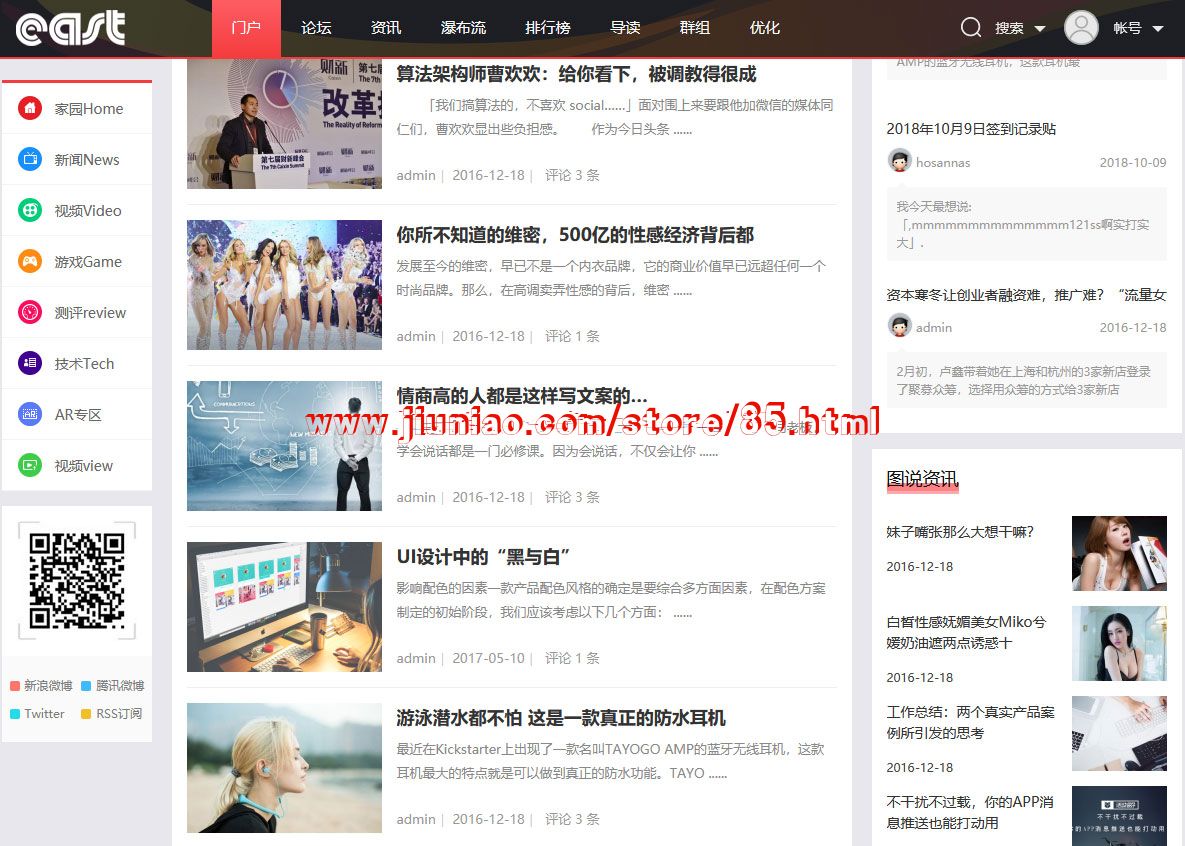Open the 资讯 navigation item

(x=386, y=28)
